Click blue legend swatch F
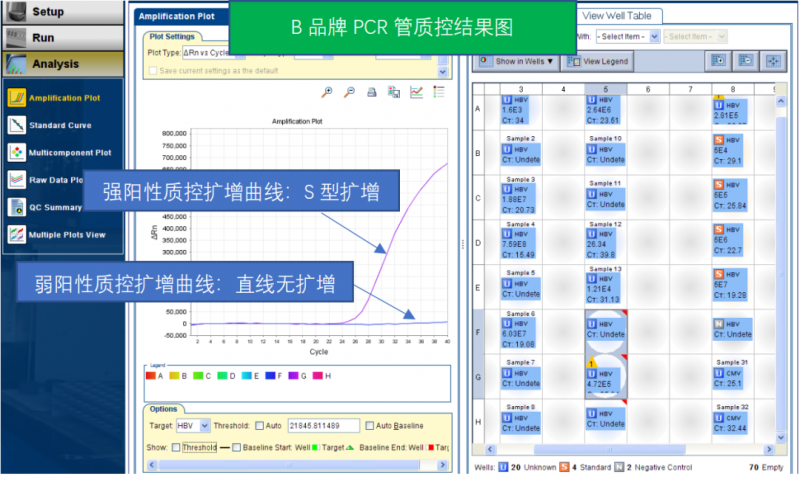This screenshot has width=800, height=477. (270, 376)
